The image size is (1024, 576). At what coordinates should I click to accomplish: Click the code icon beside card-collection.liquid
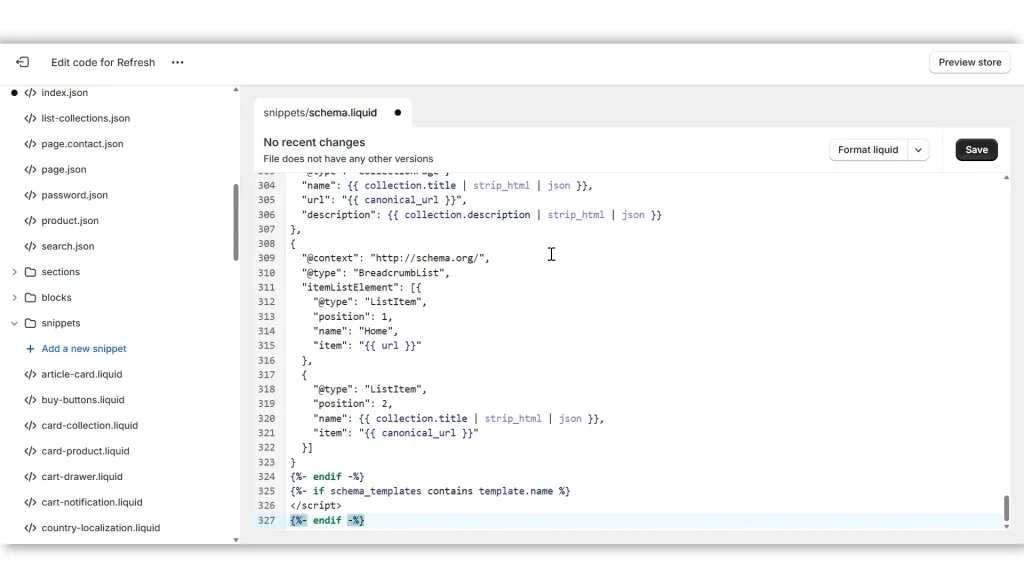click(x=30, y=425)
